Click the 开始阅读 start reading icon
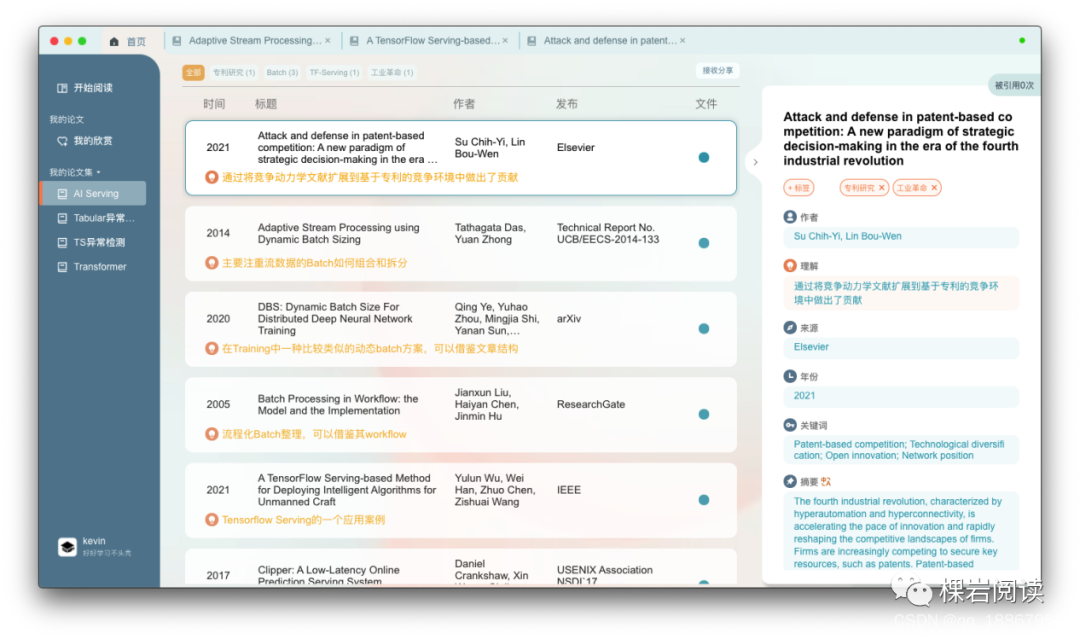 (x=62, y=88)
